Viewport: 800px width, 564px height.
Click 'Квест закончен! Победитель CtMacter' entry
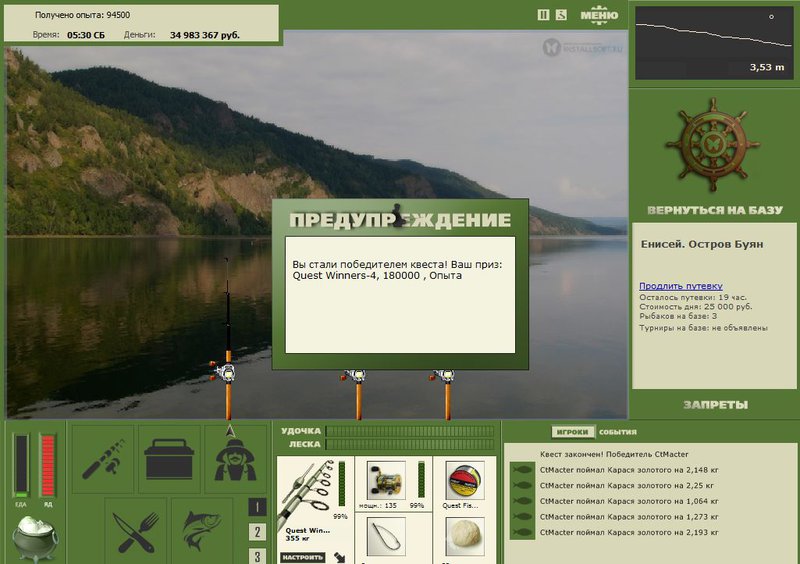coord(614,454)
